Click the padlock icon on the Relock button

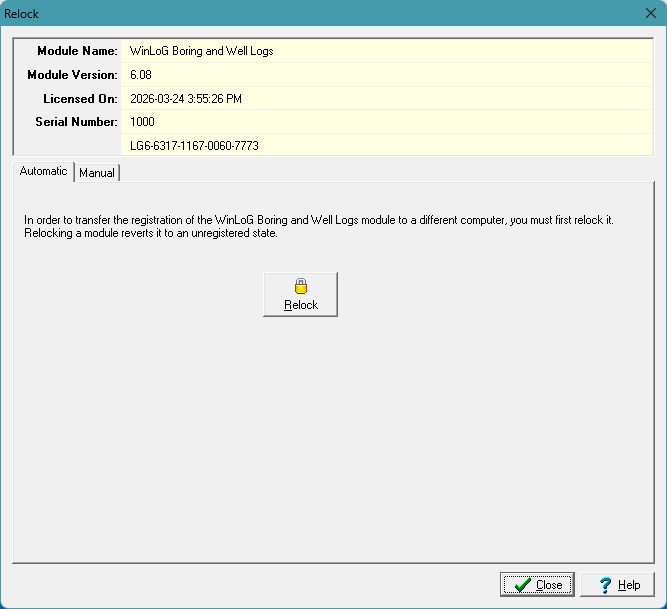coord(300,286)
